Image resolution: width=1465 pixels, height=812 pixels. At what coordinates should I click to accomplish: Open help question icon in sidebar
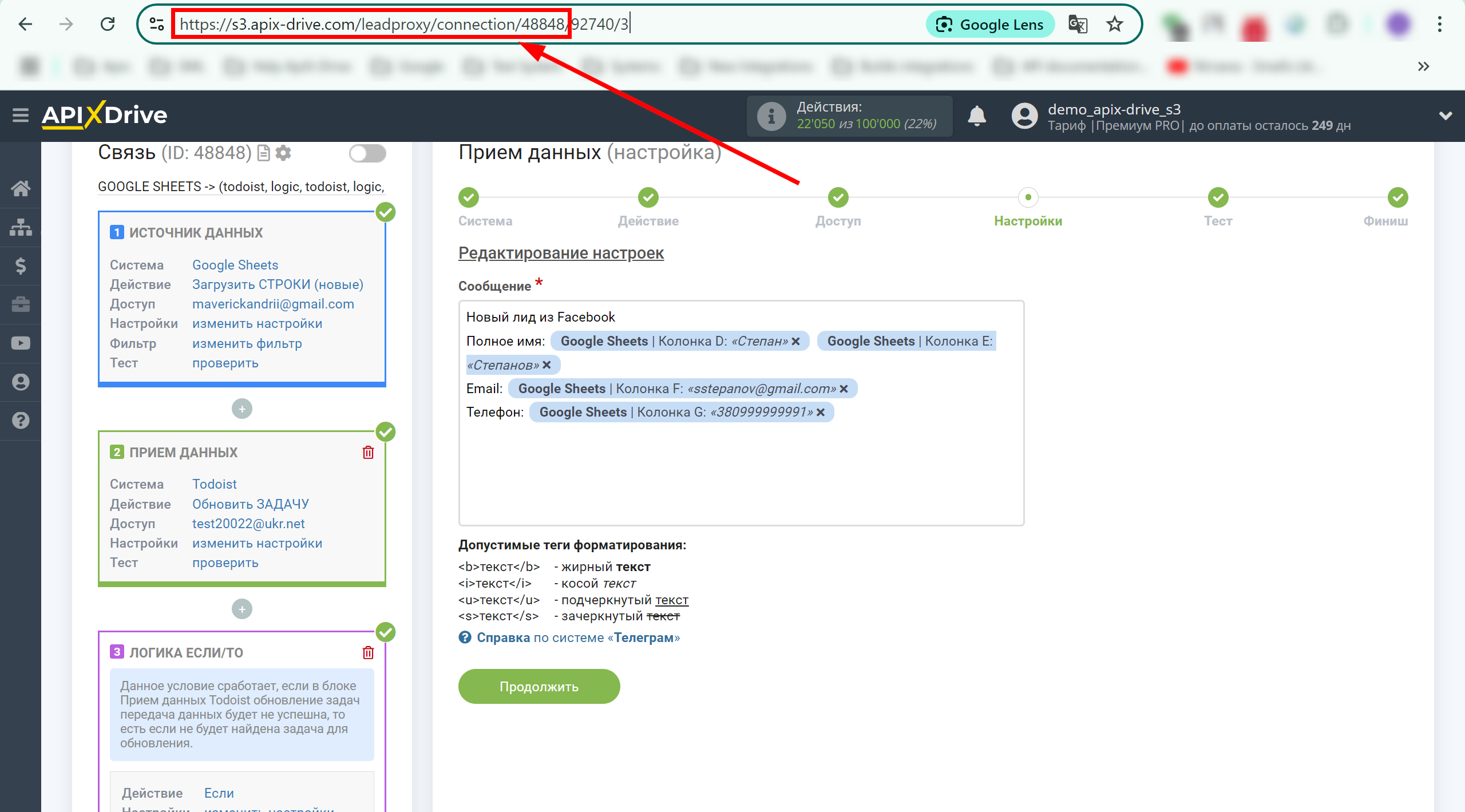[21, 421]
